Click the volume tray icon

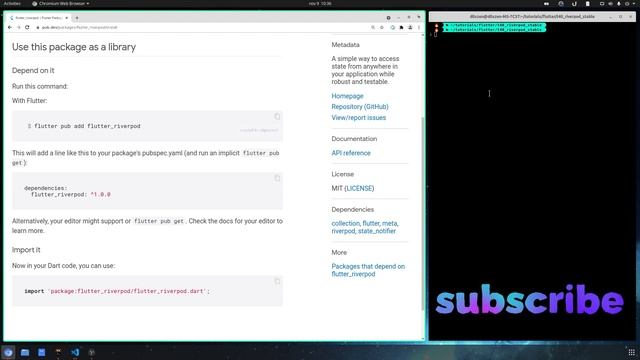tap(611, 4)
